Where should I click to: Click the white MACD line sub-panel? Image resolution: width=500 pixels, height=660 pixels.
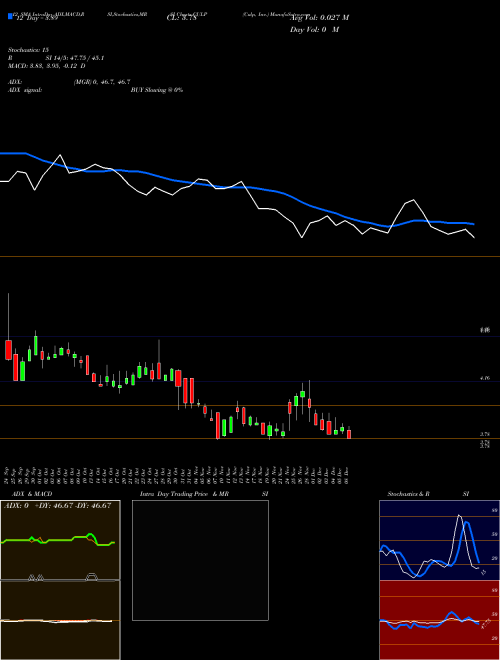(x=60, y=620)
